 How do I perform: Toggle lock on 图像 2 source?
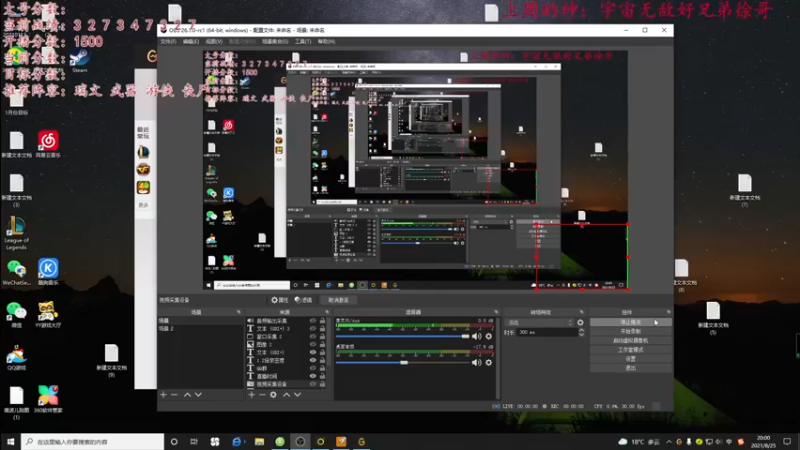(322, 344)
